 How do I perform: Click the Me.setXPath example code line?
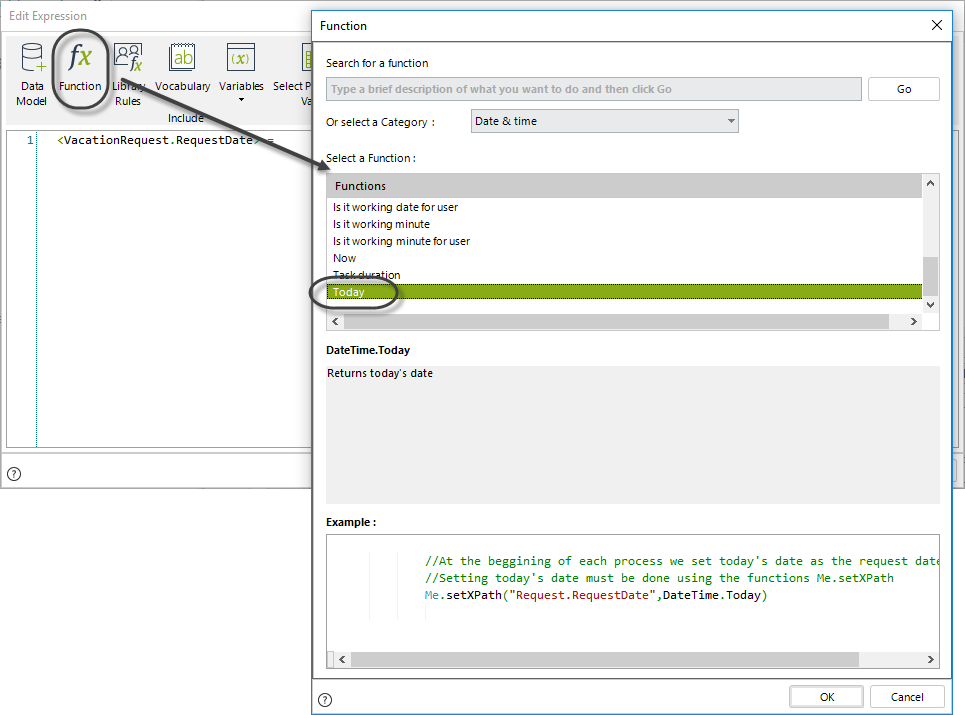[x=596, y=595]
